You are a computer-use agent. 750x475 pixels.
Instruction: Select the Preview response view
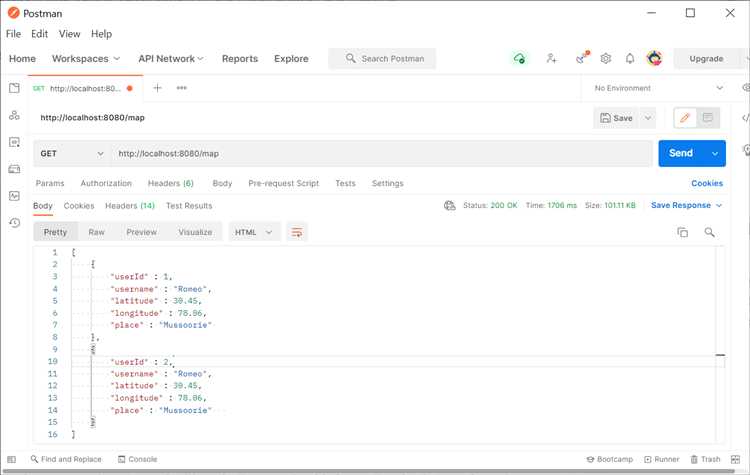pyautogui.click(x=141, y=232)
